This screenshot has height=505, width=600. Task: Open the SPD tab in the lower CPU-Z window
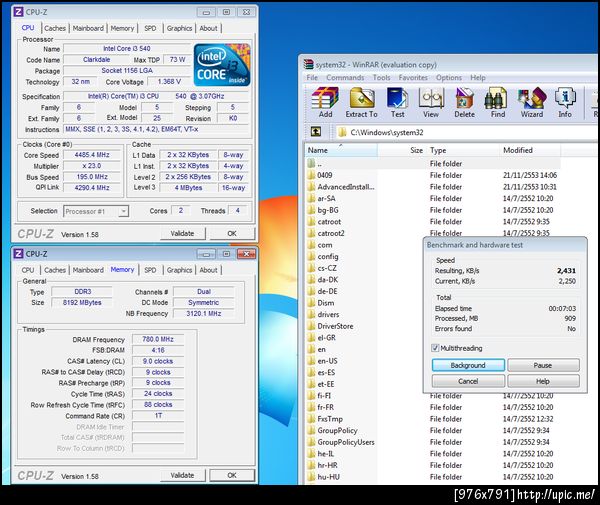[150, 270]
